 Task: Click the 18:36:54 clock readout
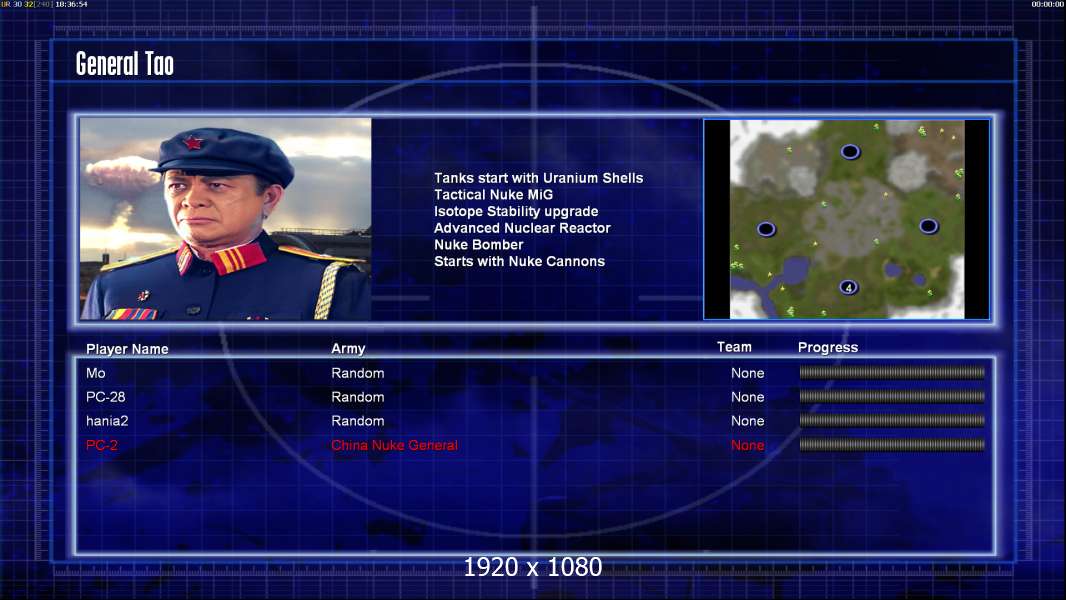(71, 4)
